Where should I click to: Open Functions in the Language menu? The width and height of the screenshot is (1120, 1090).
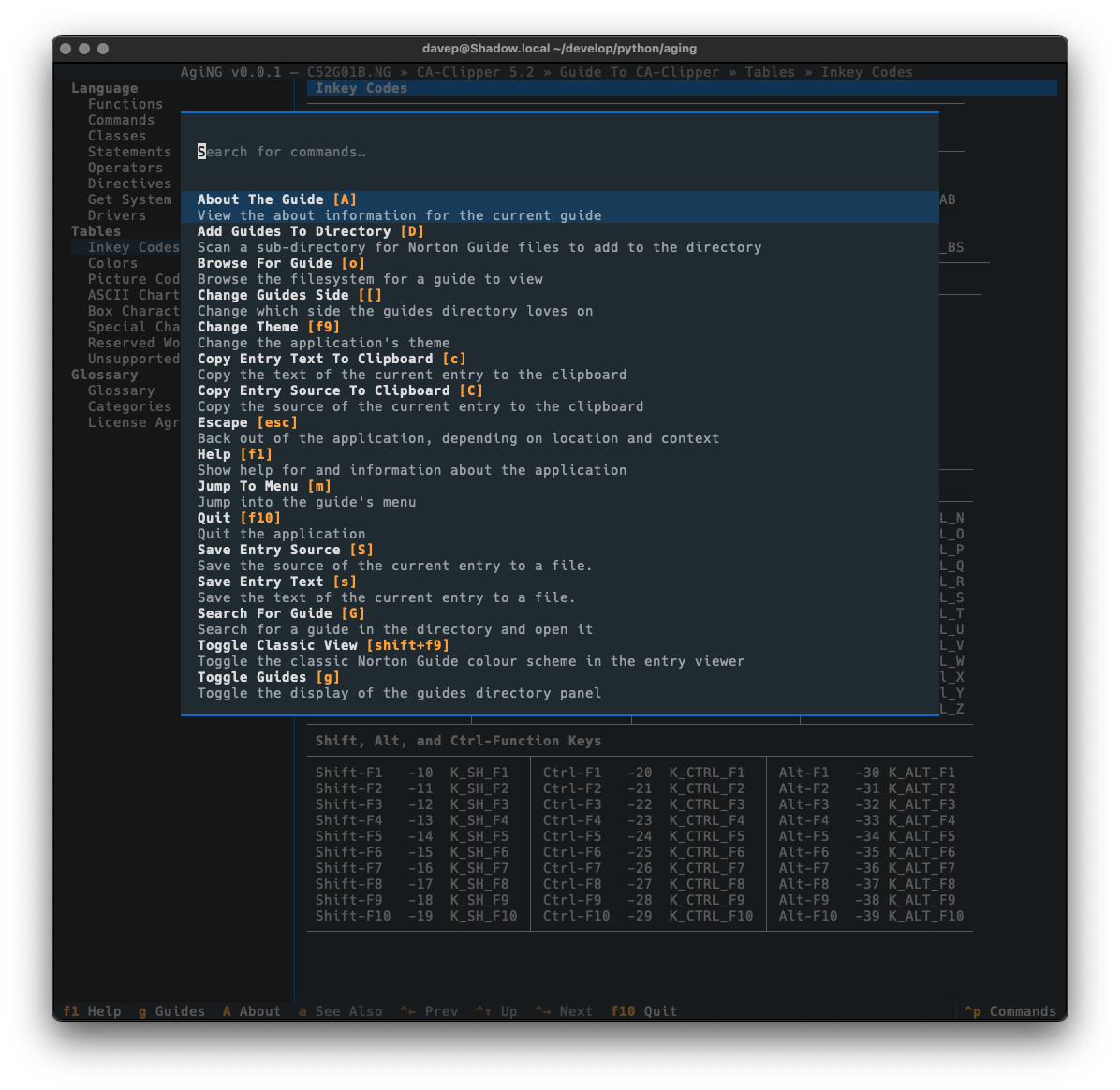point(125,104)
